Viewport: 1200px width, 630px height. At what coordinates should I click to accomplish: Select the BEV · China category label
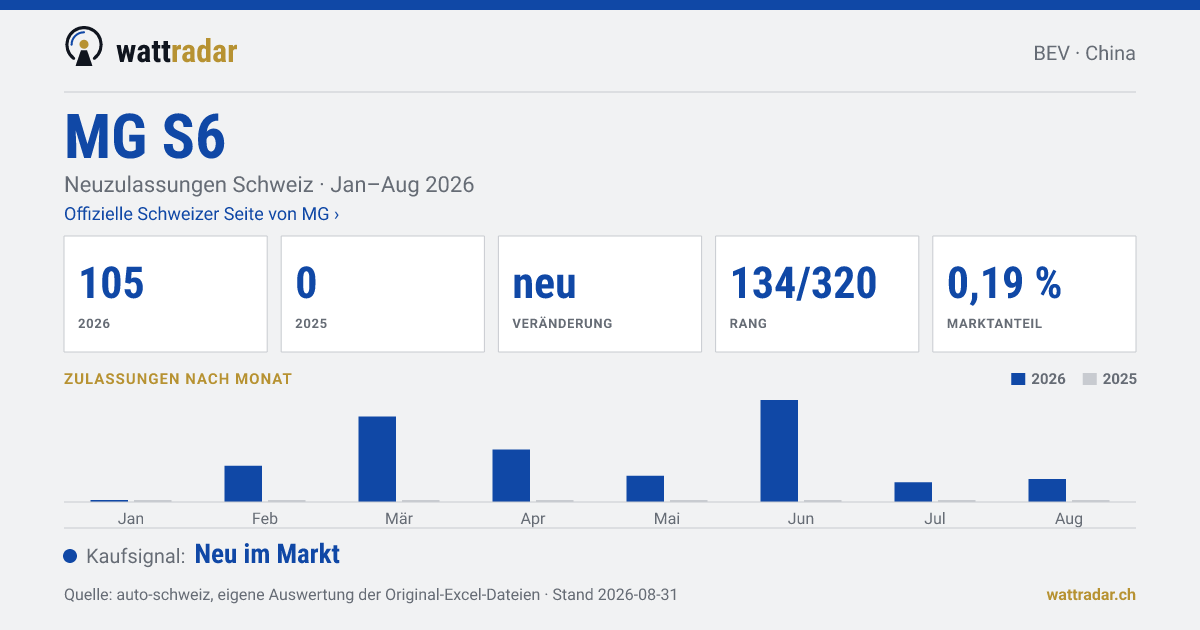(1084, 53)
